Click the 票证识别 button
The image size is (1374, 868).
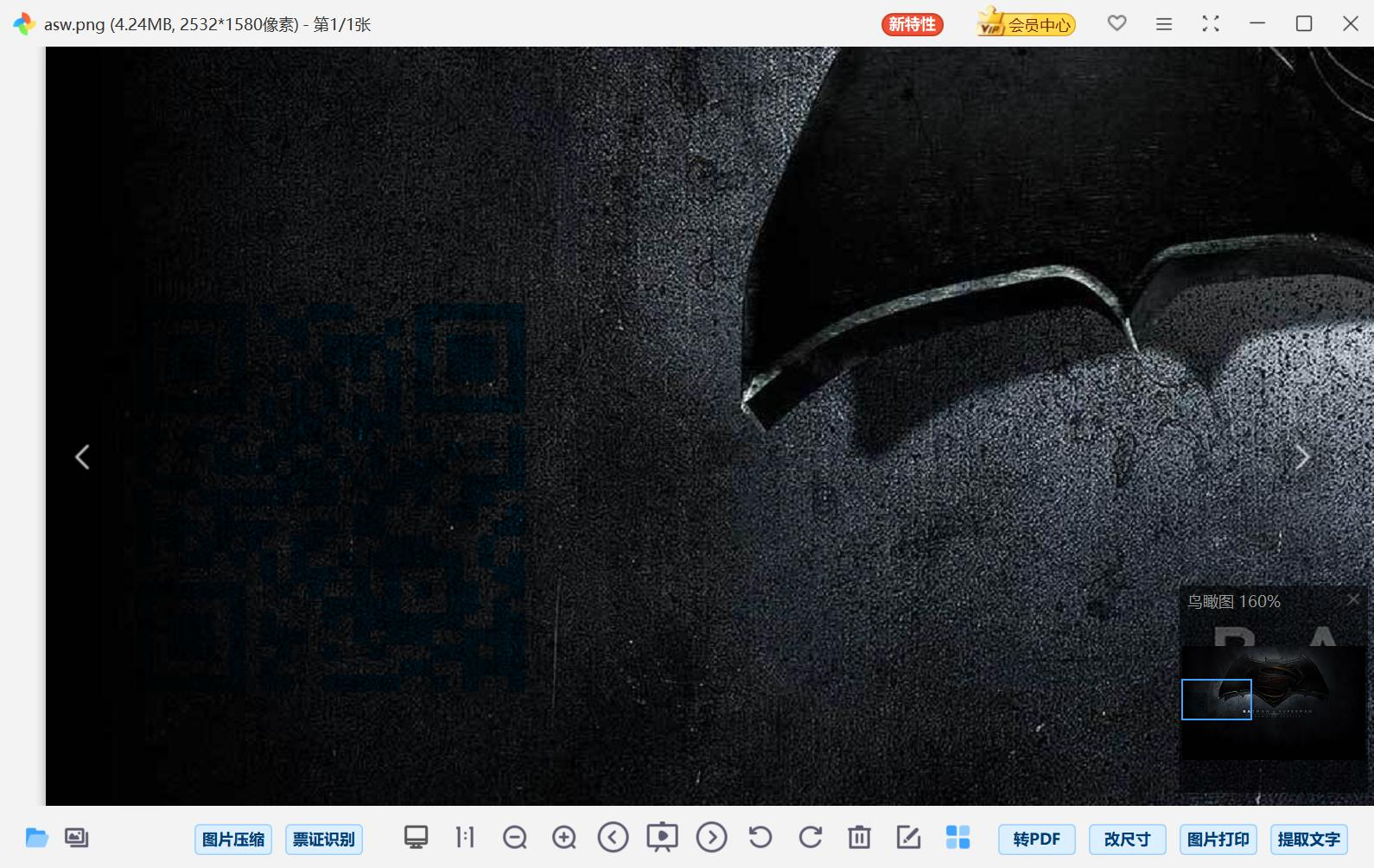[x=324, y=839]
